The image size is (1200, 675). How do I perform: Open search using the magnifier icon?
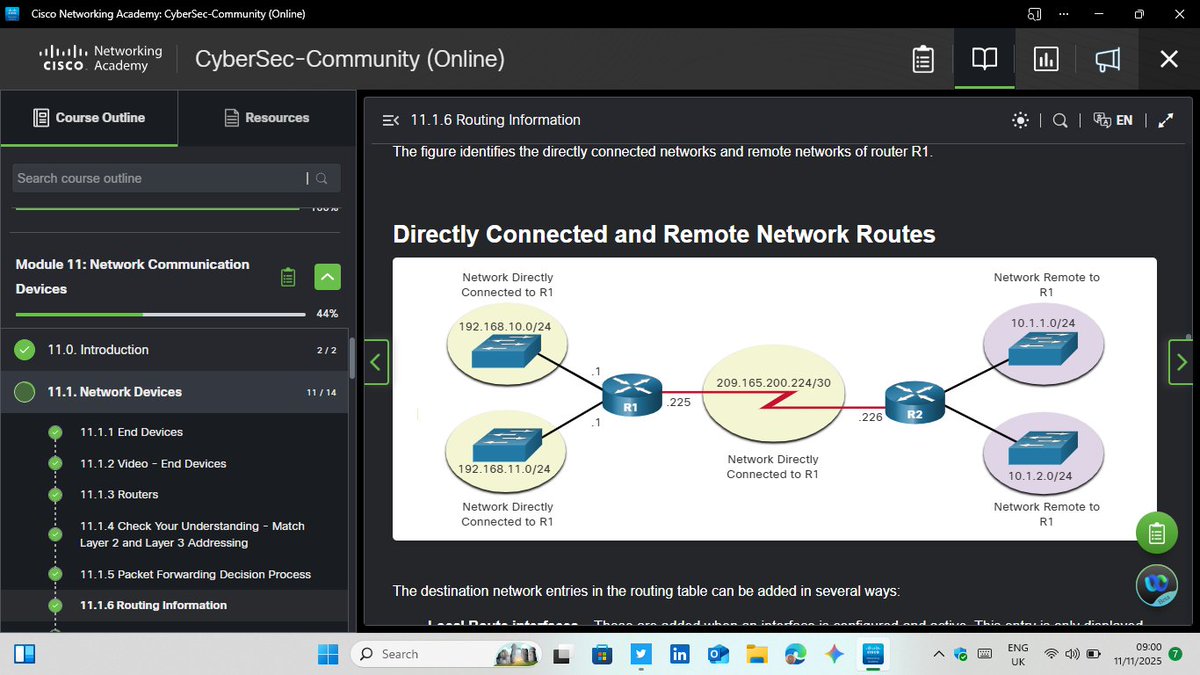pos(1060,119)
